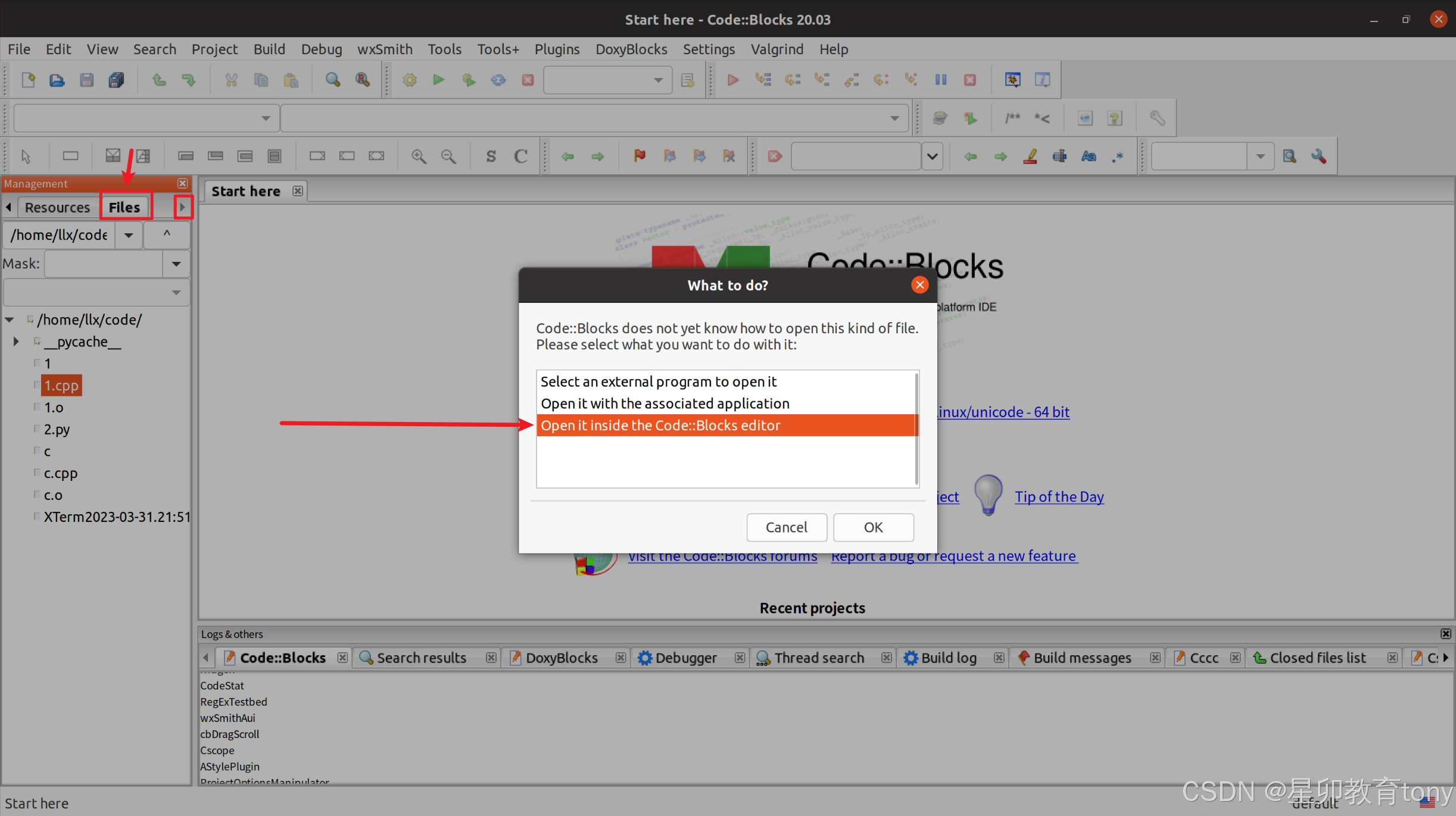Select the 1.o file in tree
The width and height of the screenshot is (1456, 816).
pos(54,408)
